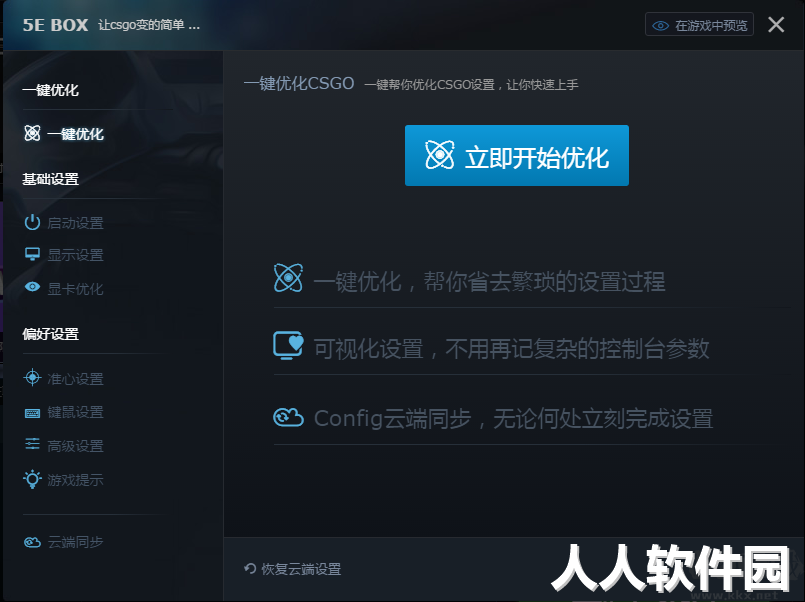This screenshot has width=805, height=602.
Task: Go to 游戏提示 page
Action: pyautogui.click(x=64, y=480)
